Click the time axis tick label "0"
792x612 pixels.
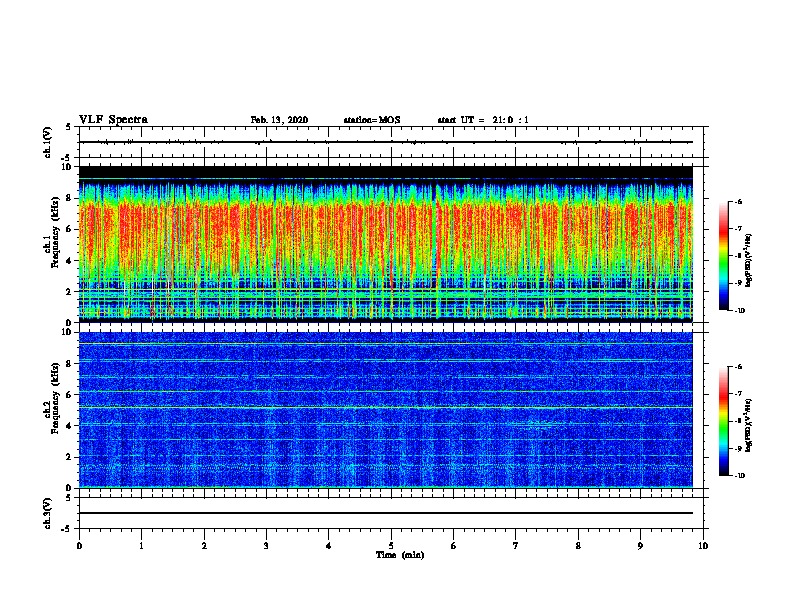click(x=79, y=546)
